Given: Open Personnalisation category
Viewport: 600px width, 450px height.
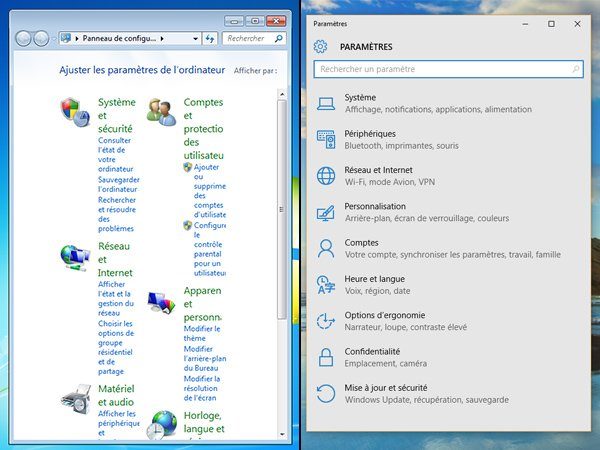Looking at the screenshot, I should (x=448, y=212).
